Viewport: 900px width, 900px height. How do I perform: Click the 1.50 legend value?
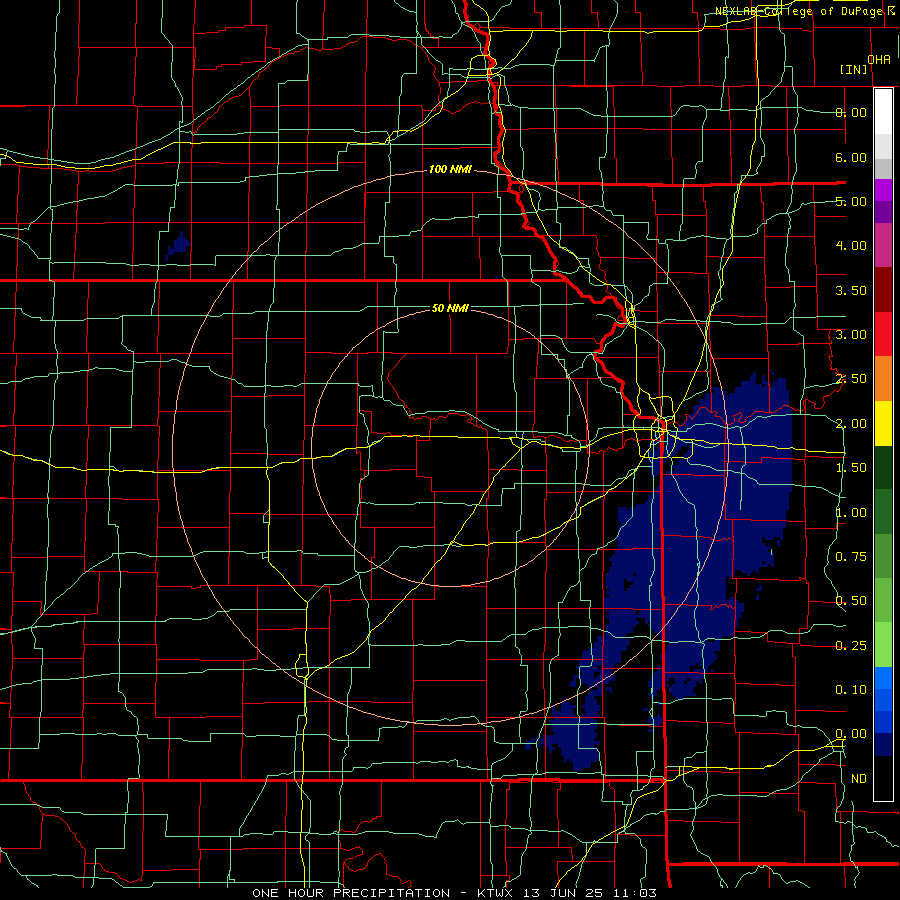(x=851, y=468)
